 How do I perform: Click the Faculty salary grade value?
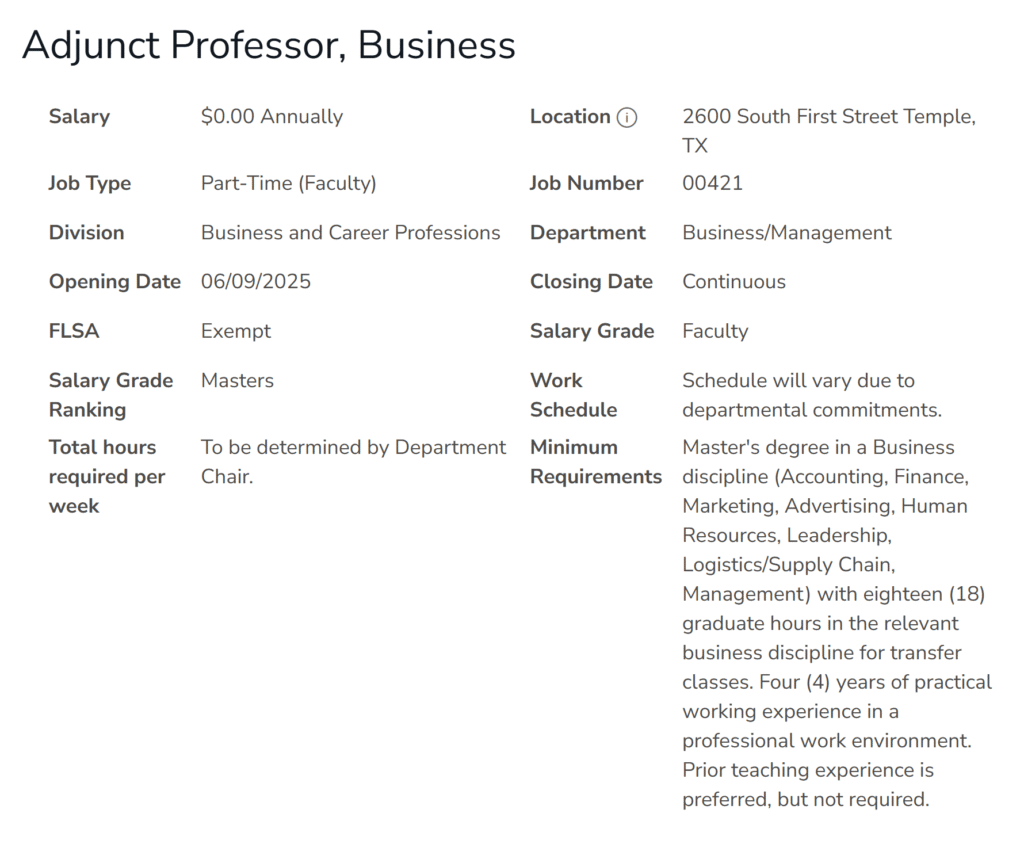point(714,331)
